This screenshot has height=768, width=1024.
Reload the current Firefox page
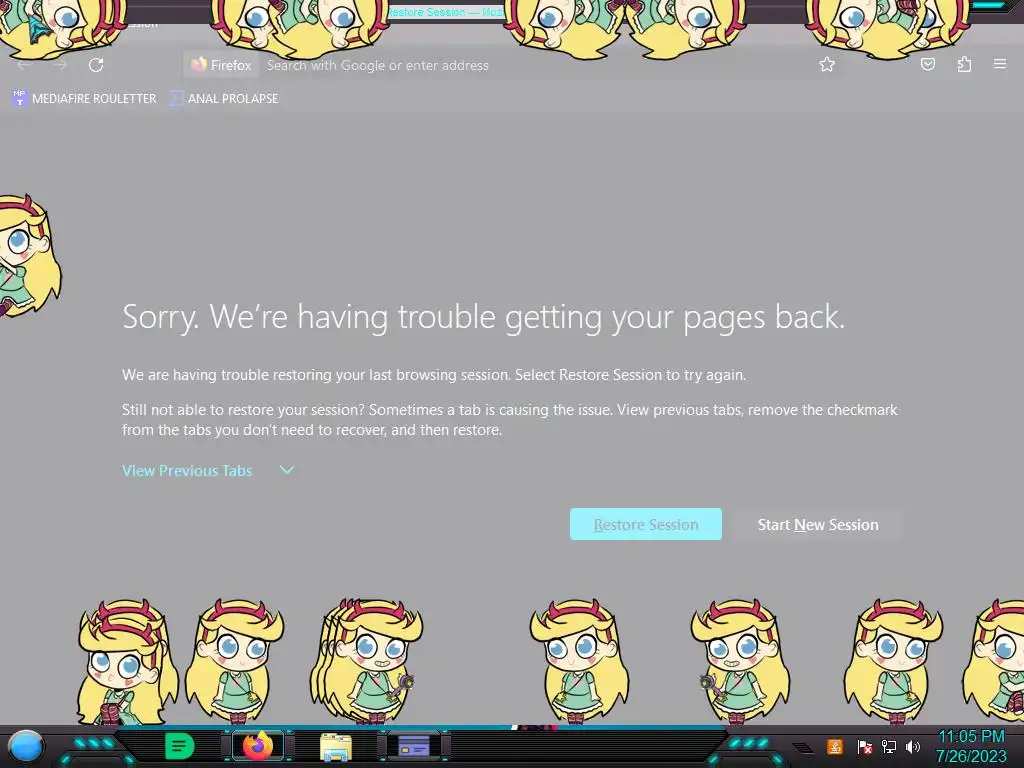pyautogui.click(x=96, y=65)
